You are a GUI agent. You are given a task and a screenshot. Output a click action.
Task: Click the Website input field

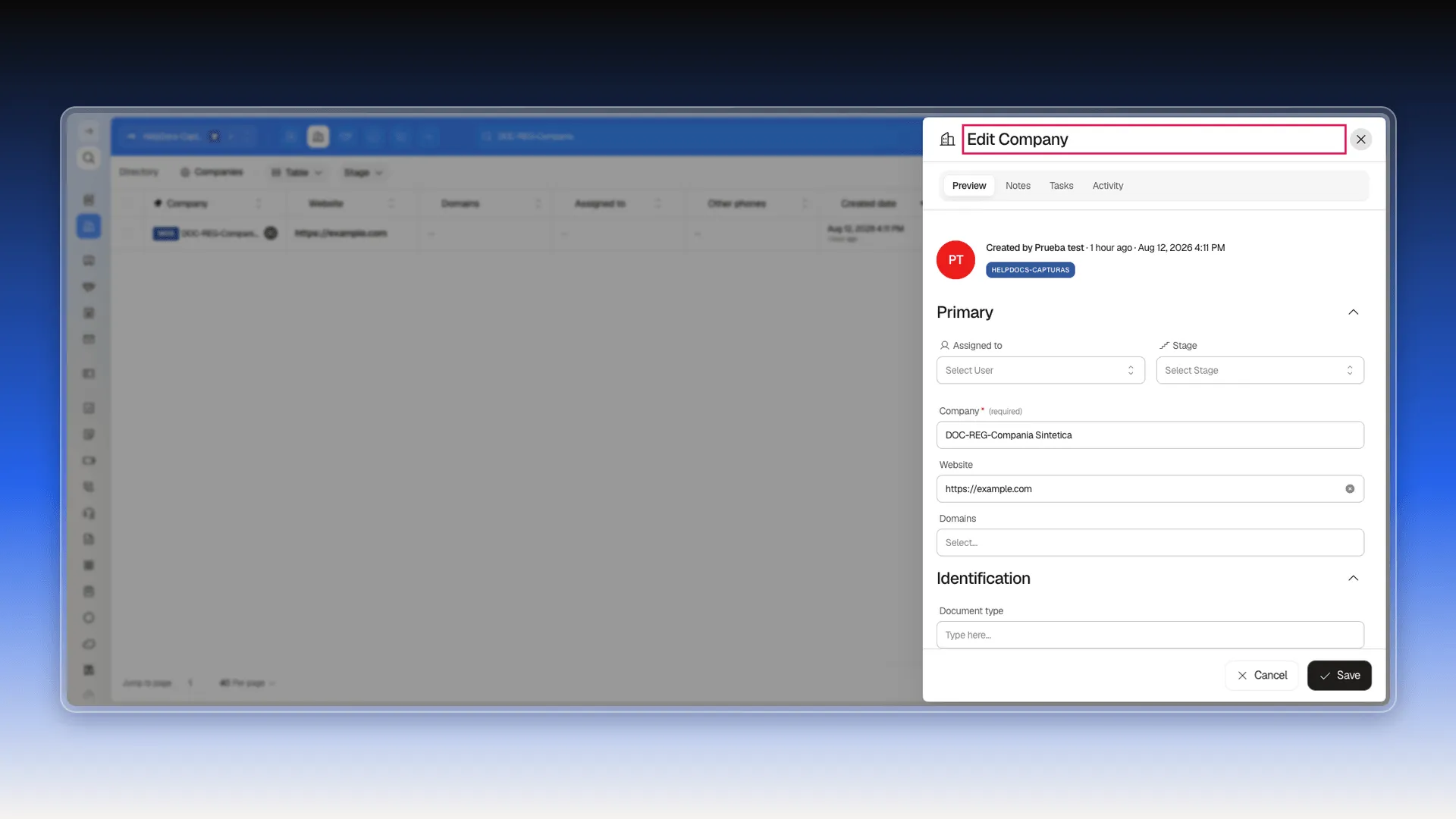coord(1150,489)
